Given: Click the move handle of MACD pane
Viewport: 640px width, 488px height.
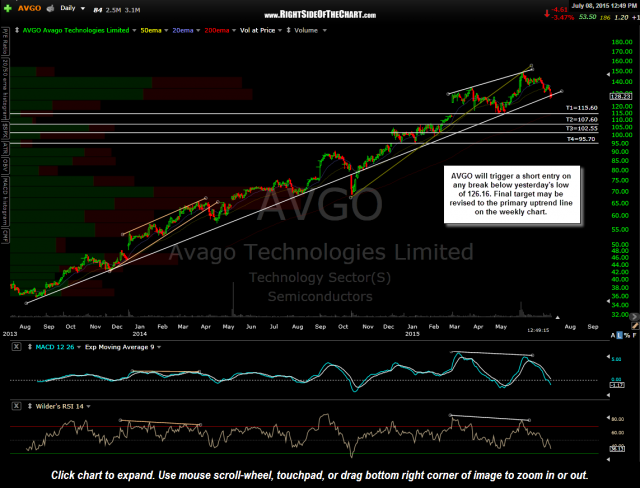Looking at the screenshot, I should point(30,347).
